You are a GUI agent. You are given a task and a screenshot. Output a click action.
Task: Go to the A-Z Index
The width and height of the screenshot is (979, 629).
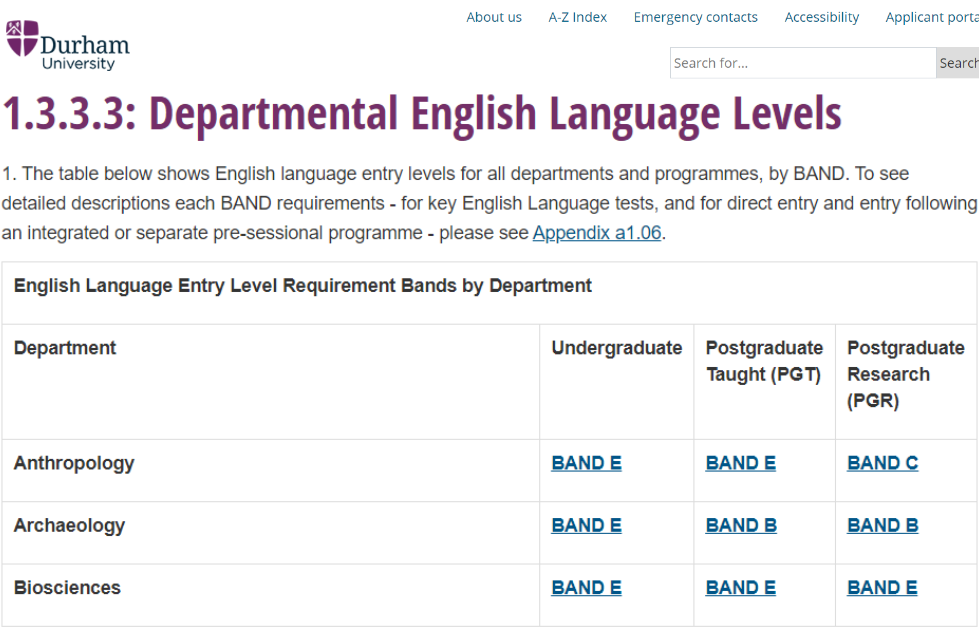click(x=578, y=17)
